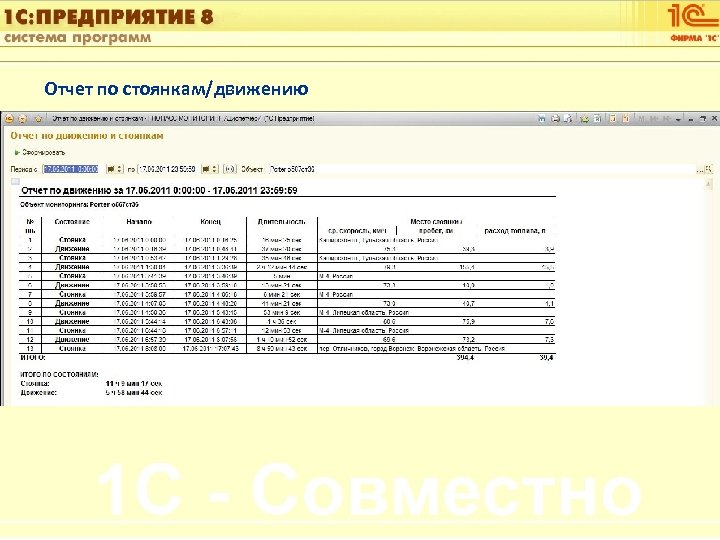Image resolution: width=720 pixels, height=540 pixels.
Task: Click fuel value 1,1 in row 8
Action: (x=550, y=303)
